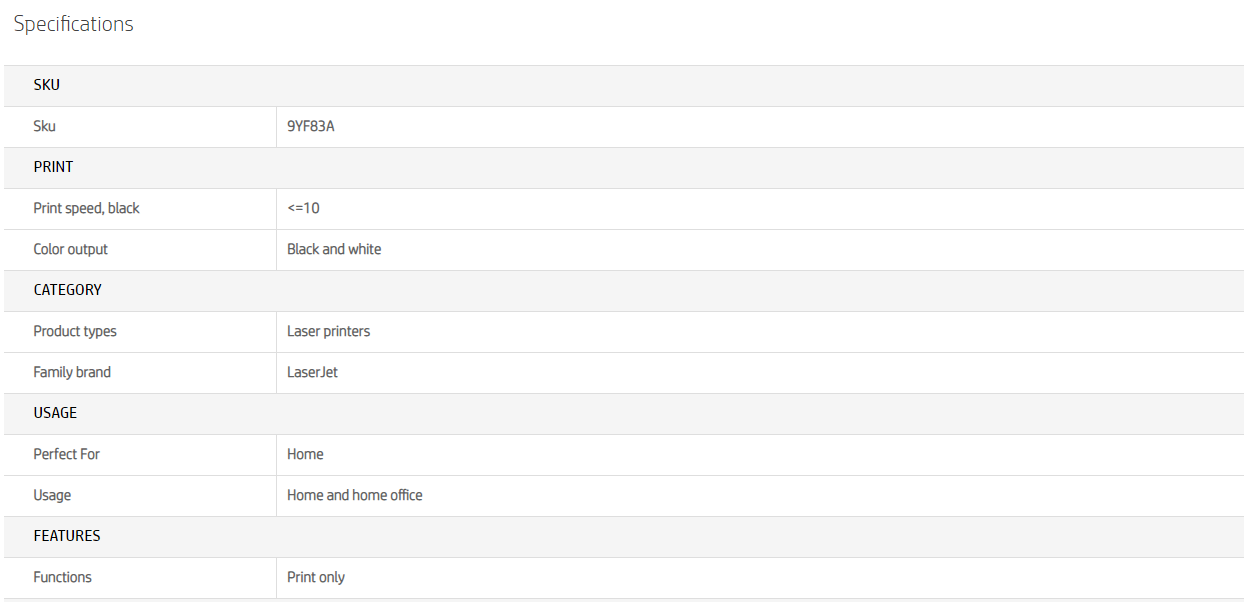Click the FEATURES section header
Screen dimensions: 1246x602
pyautogui.click(x=67, y=536)
